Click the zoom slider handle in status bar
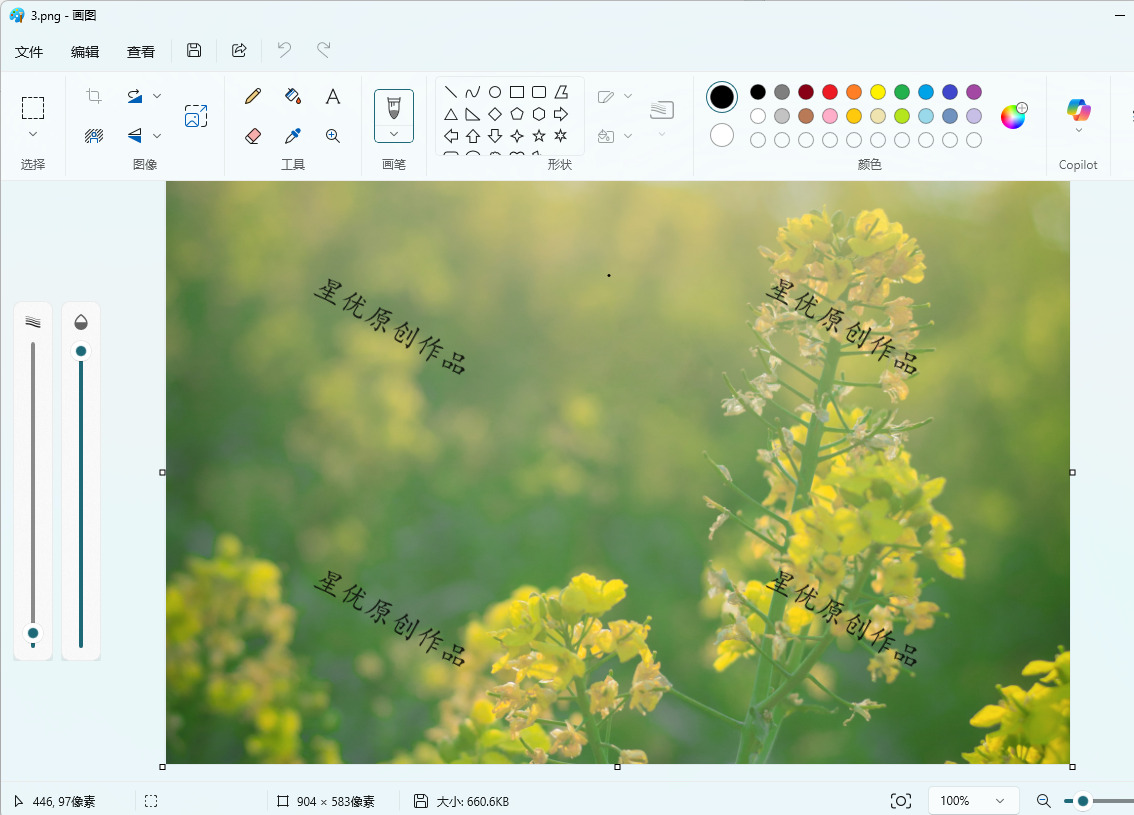 pyautogui.click(x=1083, y=801)
